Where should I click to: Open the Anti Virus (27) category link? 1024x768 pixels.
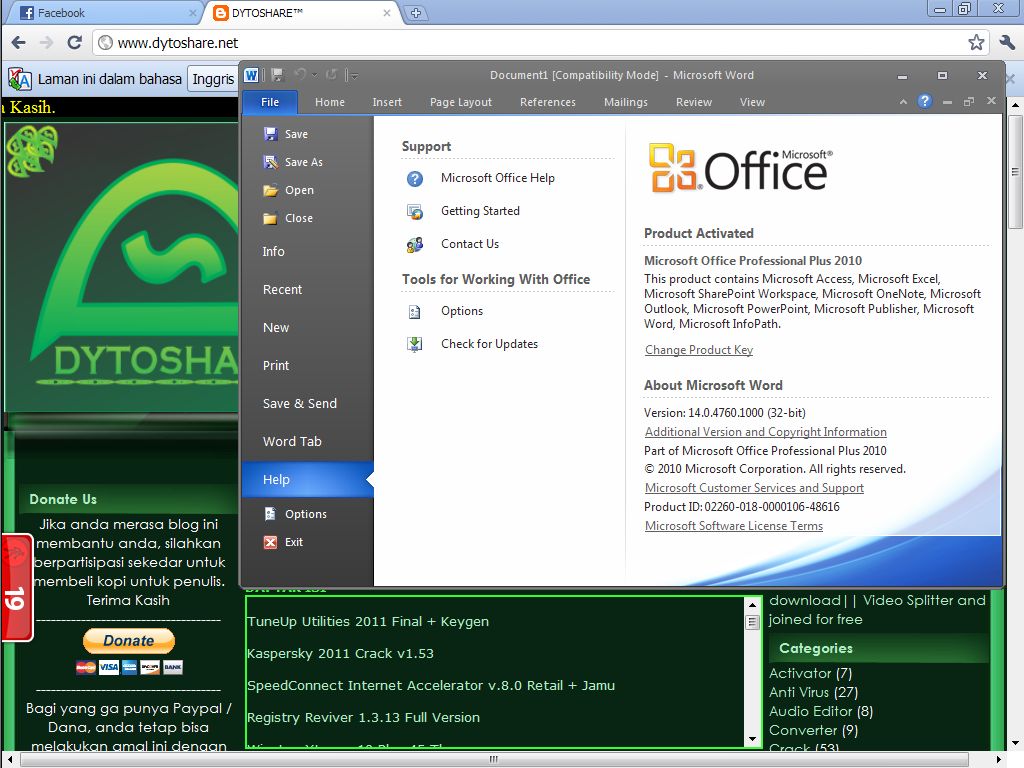click(x=813, y=692)
